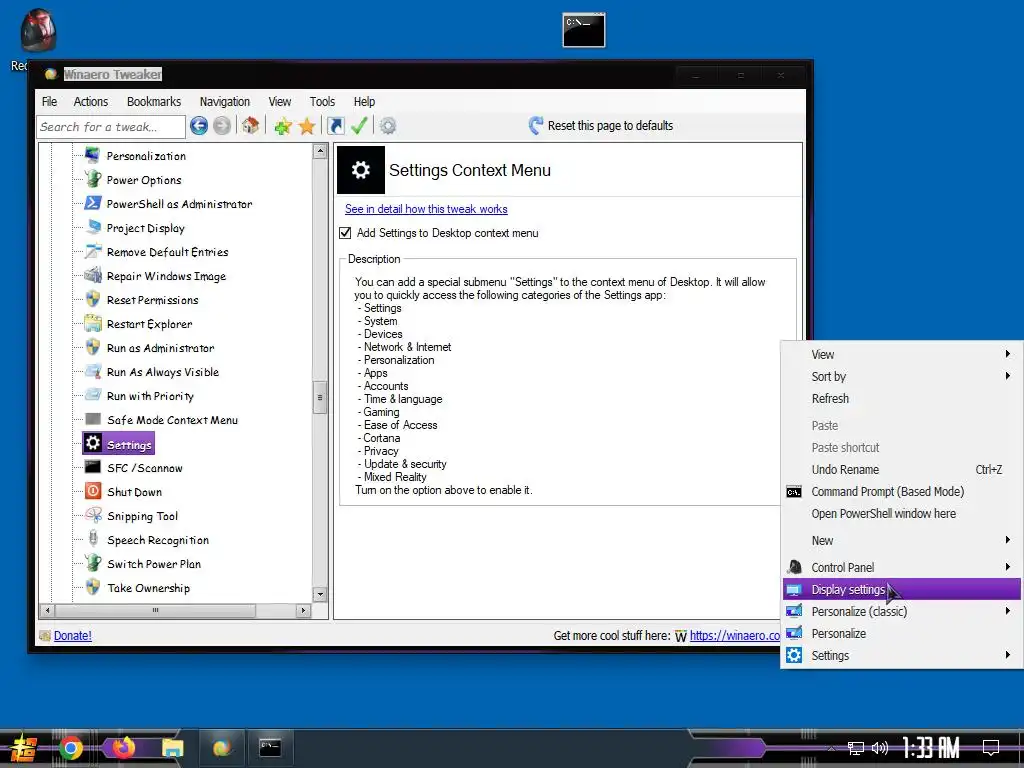Expand the View submenu in context menu
Screen dimensions: 1024x768
(901, 355)
